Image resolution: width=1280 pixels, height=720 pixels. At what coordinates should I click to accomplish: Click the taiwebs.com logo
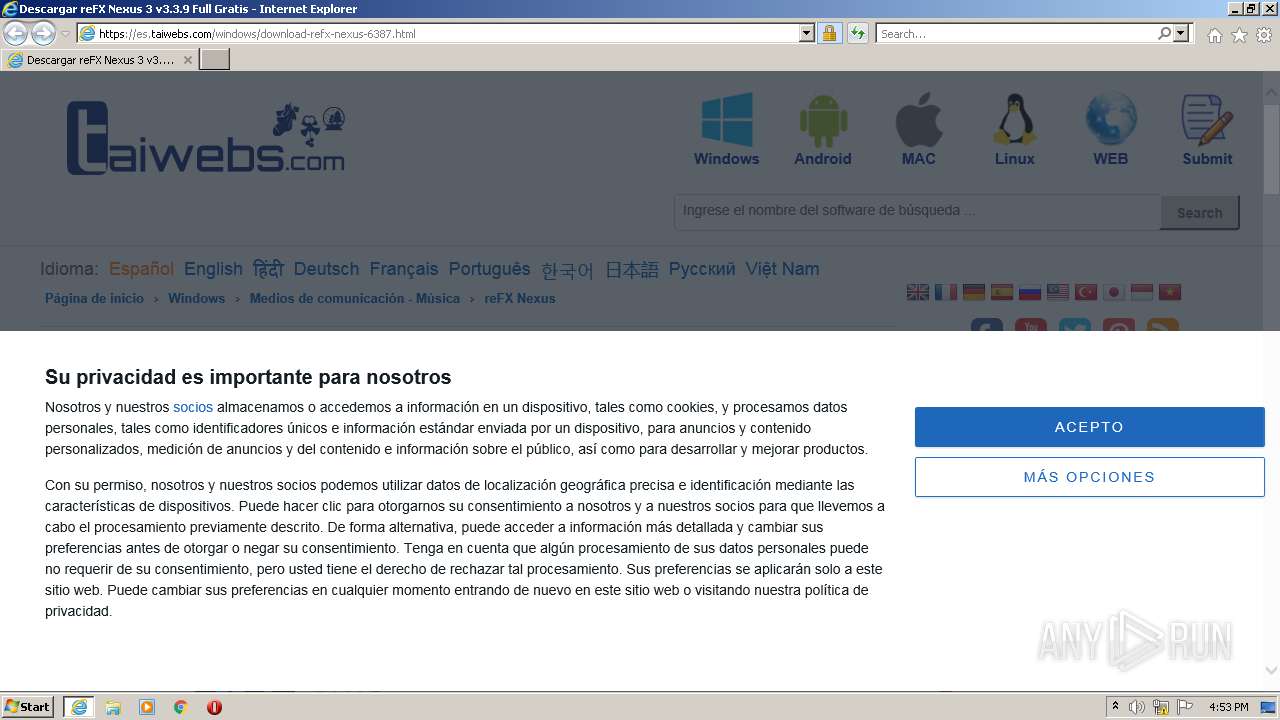tap(205, 139)
